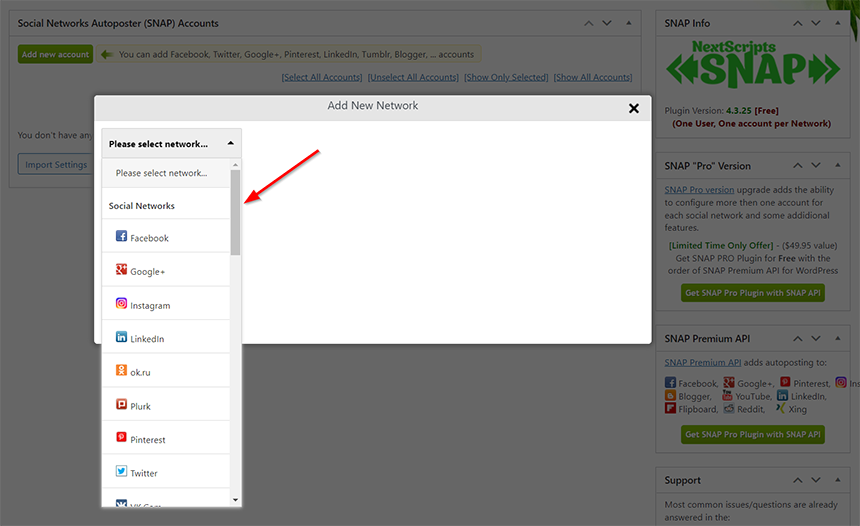Click the Select All Accounts link
Viewport: 860px width, 526px height.
(x=322, y=77)
